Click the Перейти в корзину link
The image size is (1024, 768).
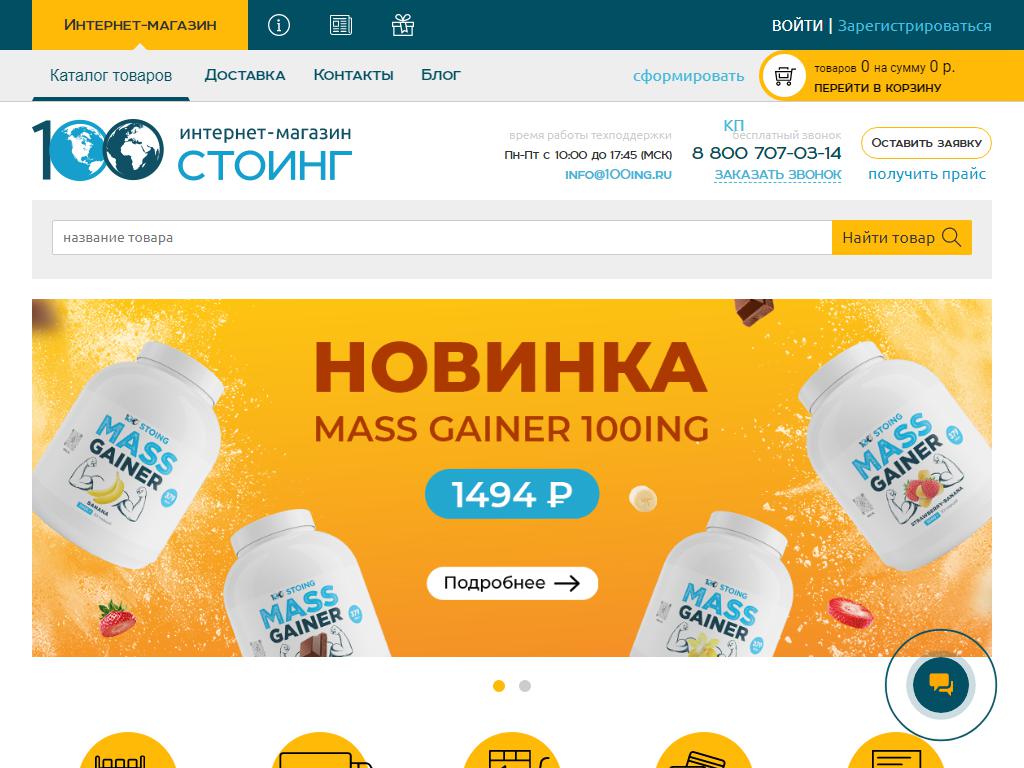(x=878, y=88)
